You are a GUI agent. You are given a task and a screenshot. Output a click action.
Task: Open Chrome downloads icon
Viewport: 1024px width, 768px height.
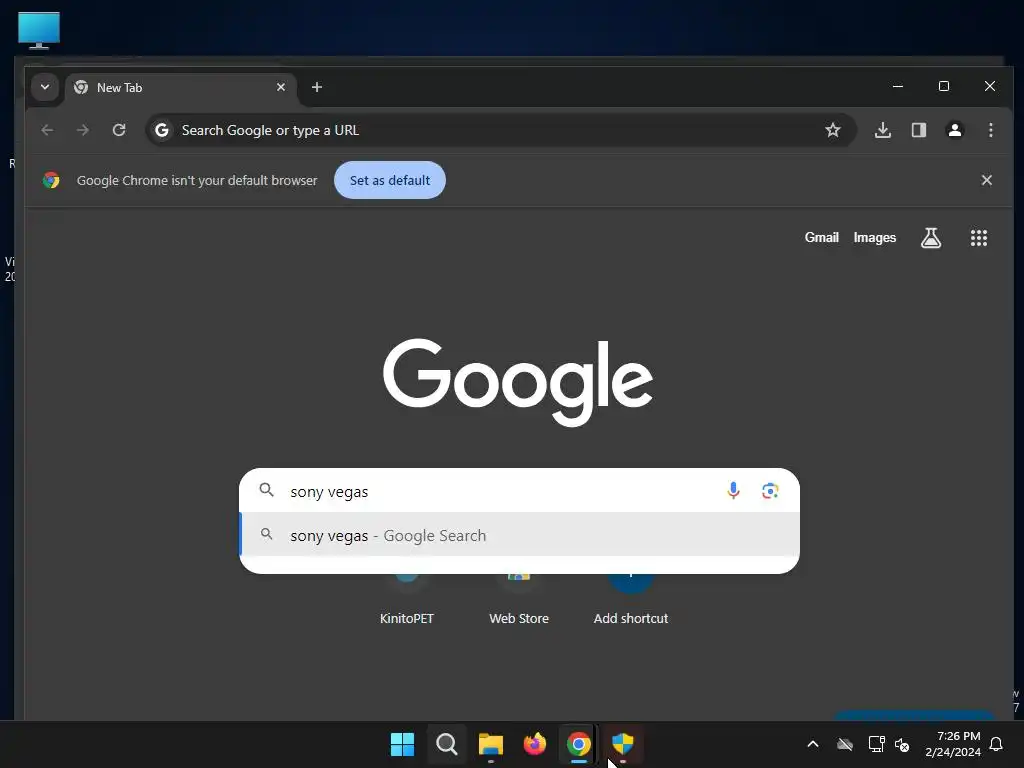[x=882, y=130]
